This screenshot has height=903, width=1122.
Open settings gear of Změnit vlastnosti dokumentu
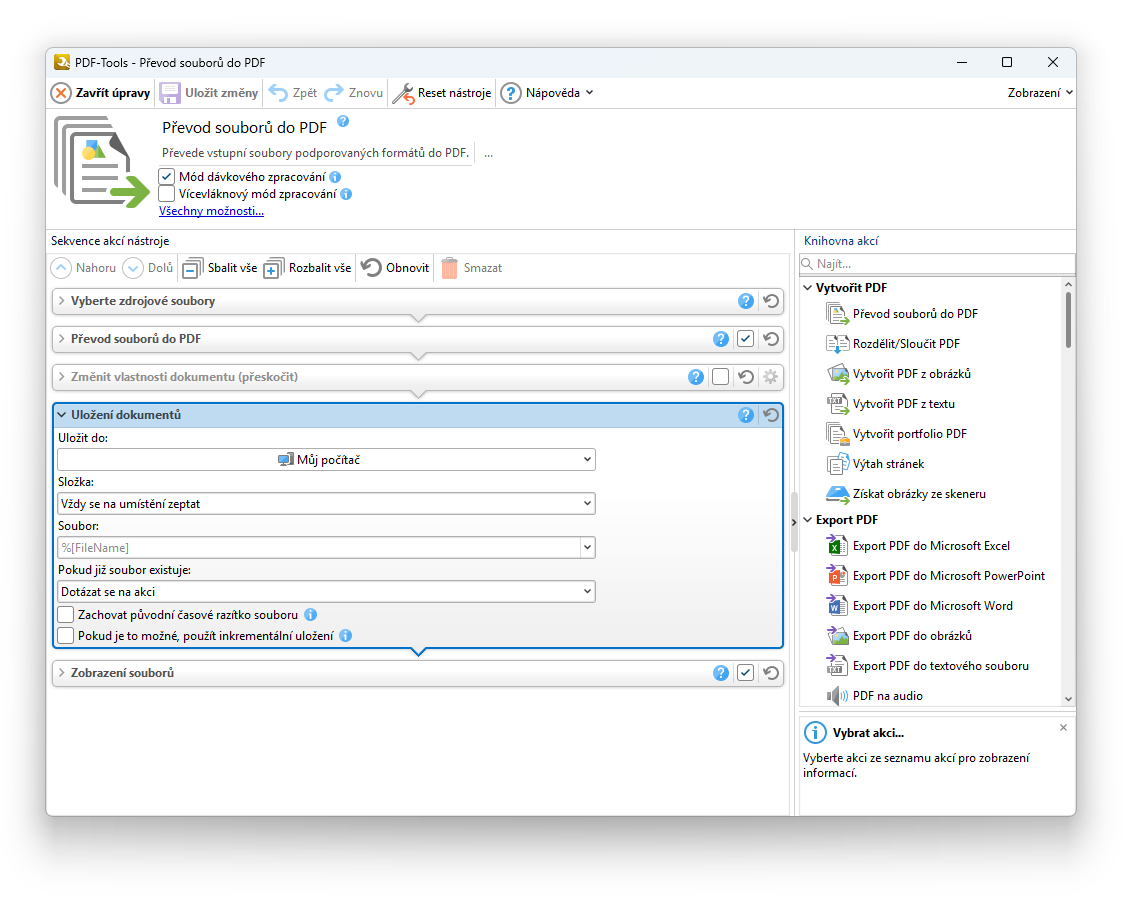pos(771,377)
